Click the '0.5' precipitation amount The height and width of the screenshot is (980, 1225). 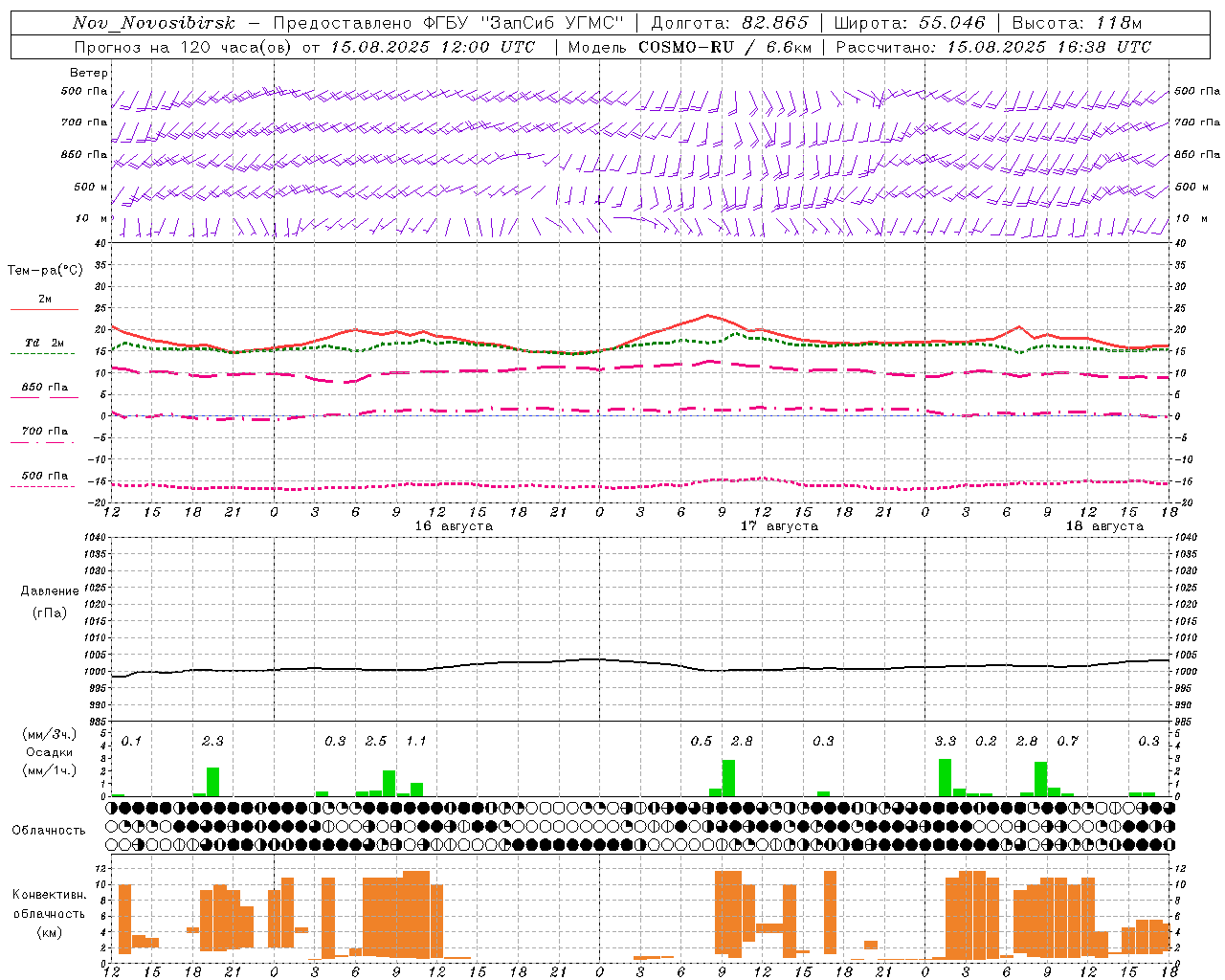coord(702,742)
